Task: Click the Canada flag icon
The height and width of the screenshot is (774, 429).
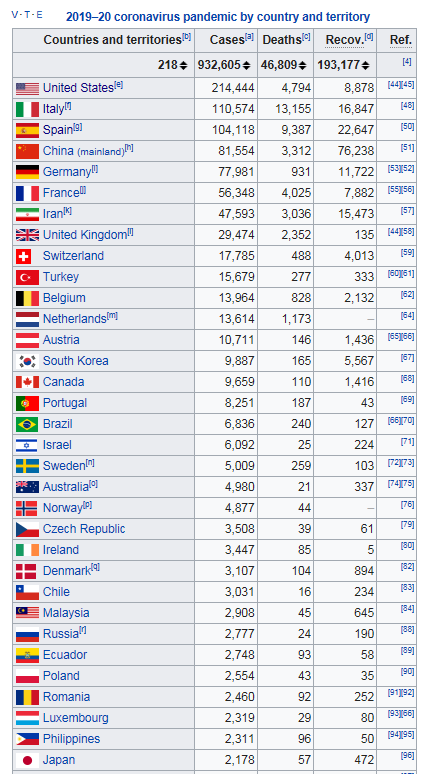Action: [27, 382]
